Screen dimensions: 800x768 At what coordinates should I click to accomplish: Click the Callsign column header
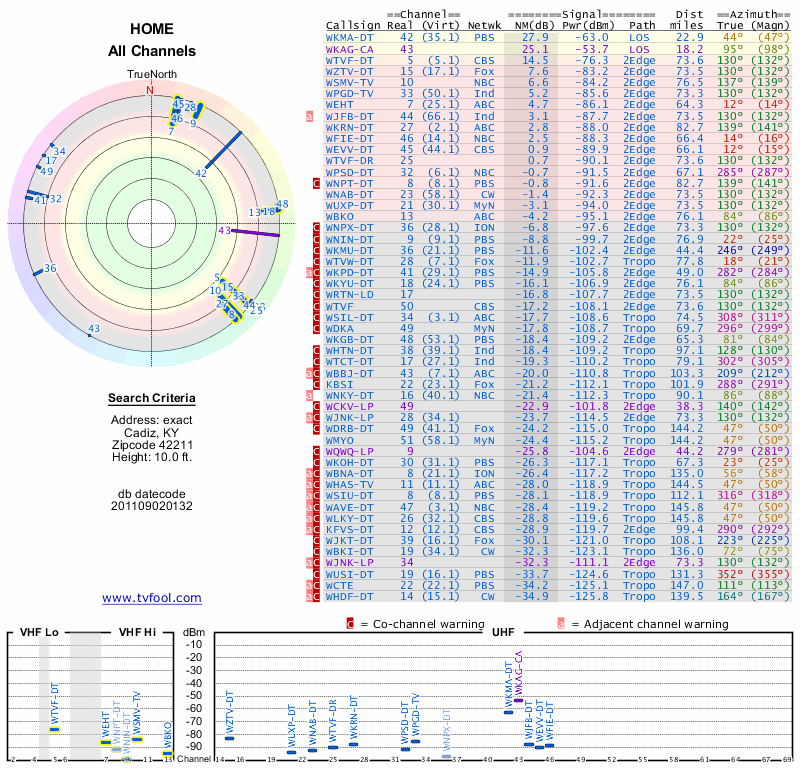[350, 25]
